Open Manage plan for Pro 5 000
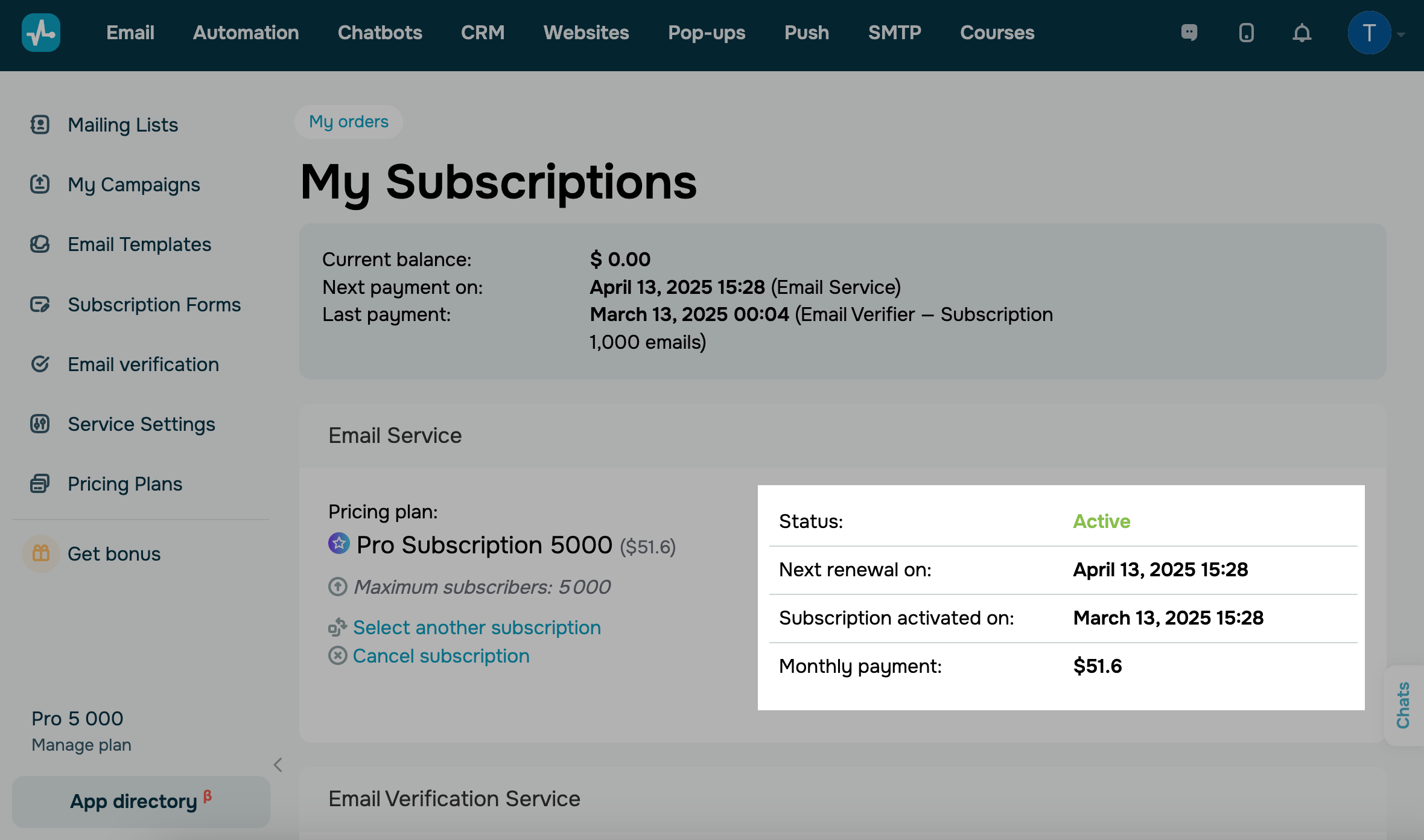 point(81,745)
